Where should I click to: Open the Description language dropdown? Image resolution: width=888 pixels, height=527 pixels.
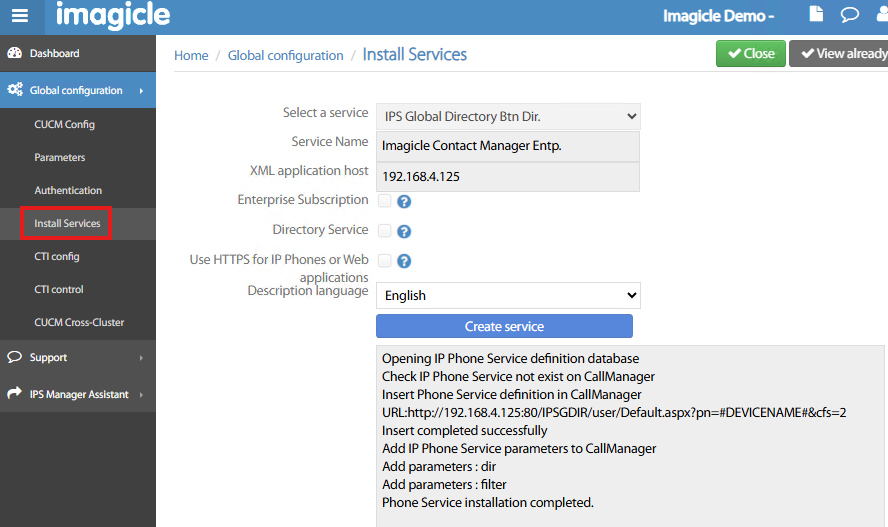point(508,295)
